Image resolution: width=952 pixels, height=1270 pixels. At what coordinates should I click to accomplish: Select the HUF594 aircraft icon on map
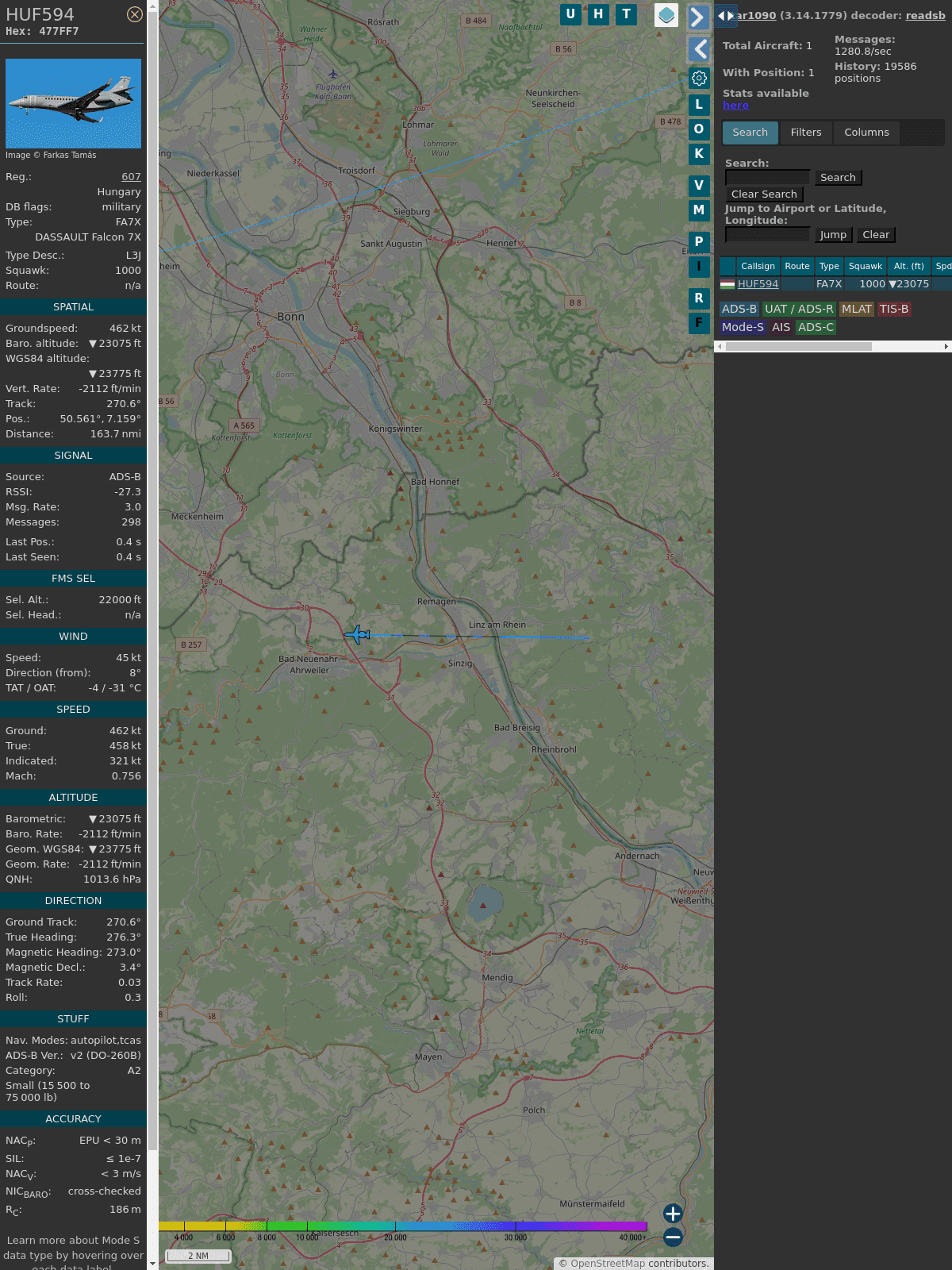point(357,634)
